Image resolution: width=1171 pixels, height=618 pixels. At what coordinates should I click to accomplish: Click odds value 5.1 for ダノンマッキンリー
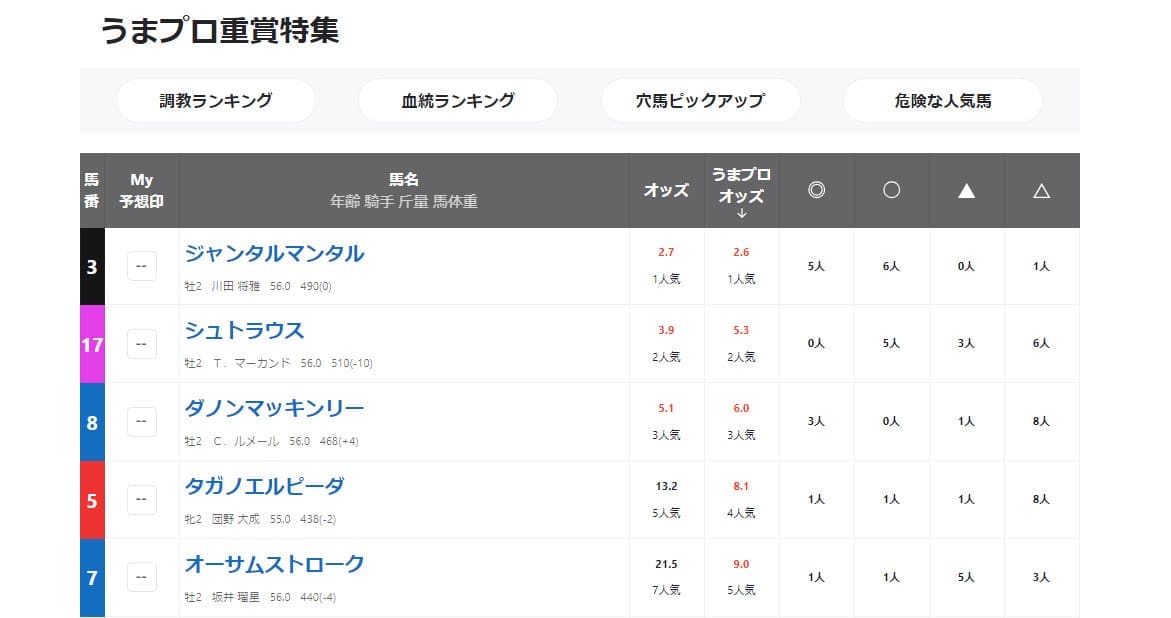pos(666,408)
